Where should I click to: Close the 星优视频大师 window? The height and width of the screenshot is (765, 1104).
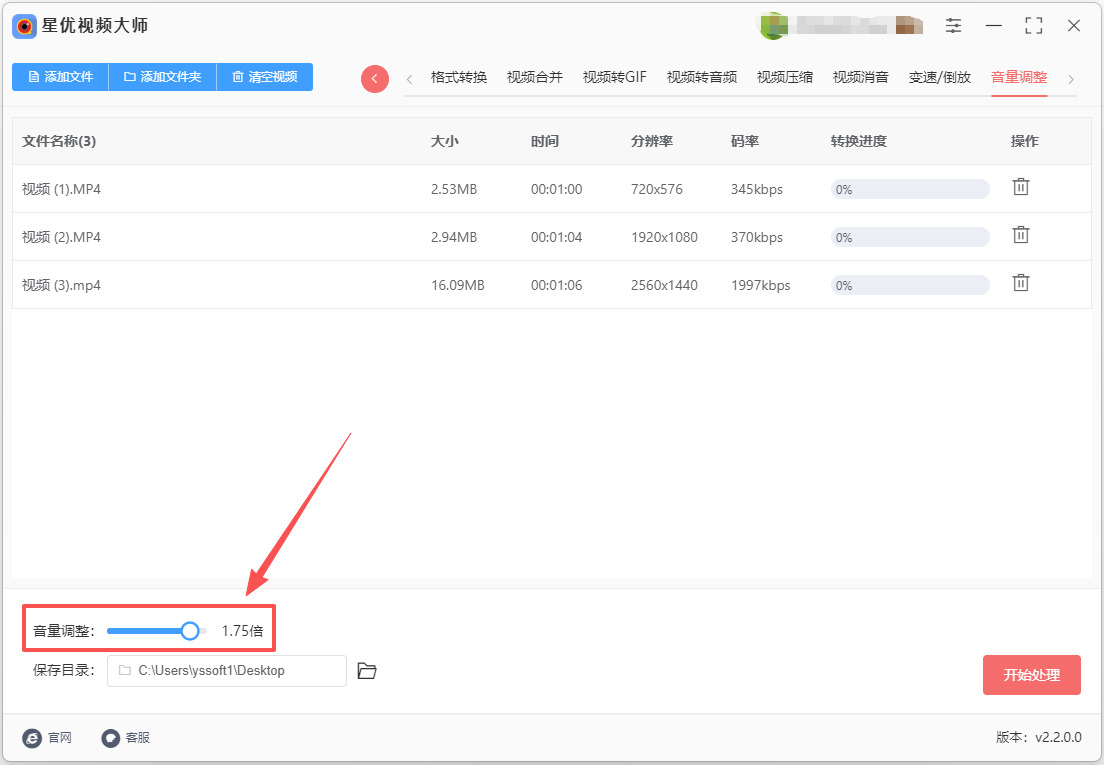(x=1074, y=26)
